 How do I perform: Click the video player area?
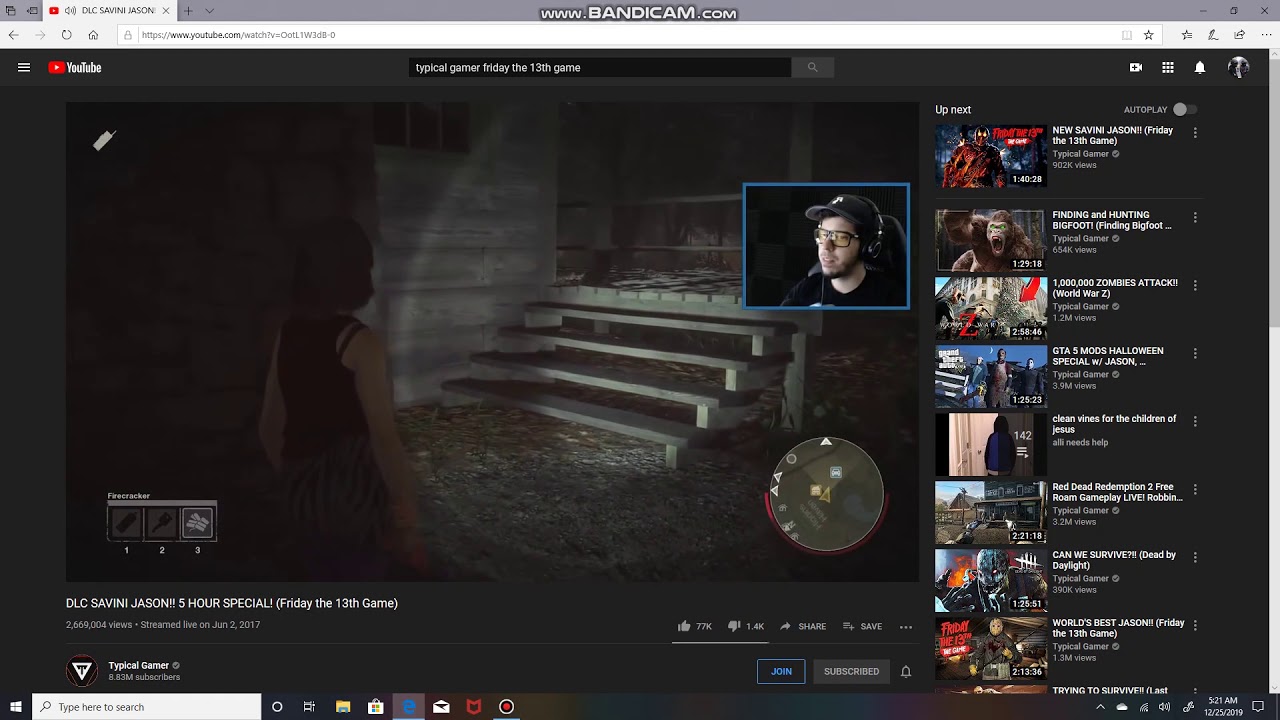[x=492, y=342]
